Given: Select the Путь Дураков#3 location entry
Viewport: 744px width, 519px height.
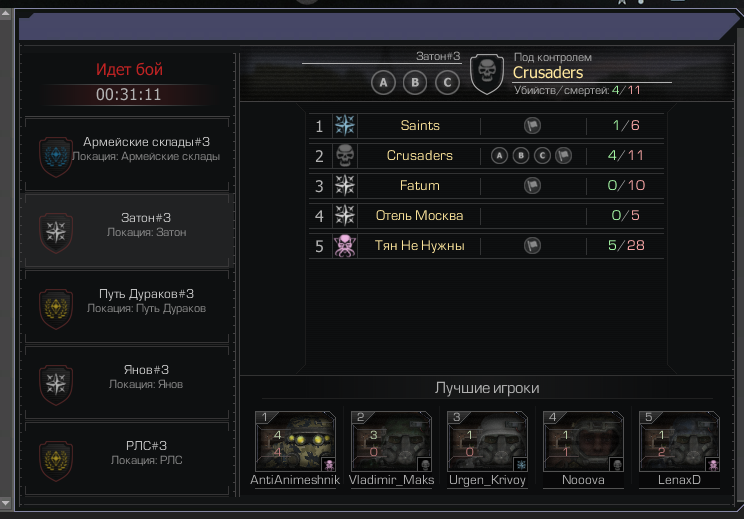Looking at the screenshot, I should click(x=127, y=306).
